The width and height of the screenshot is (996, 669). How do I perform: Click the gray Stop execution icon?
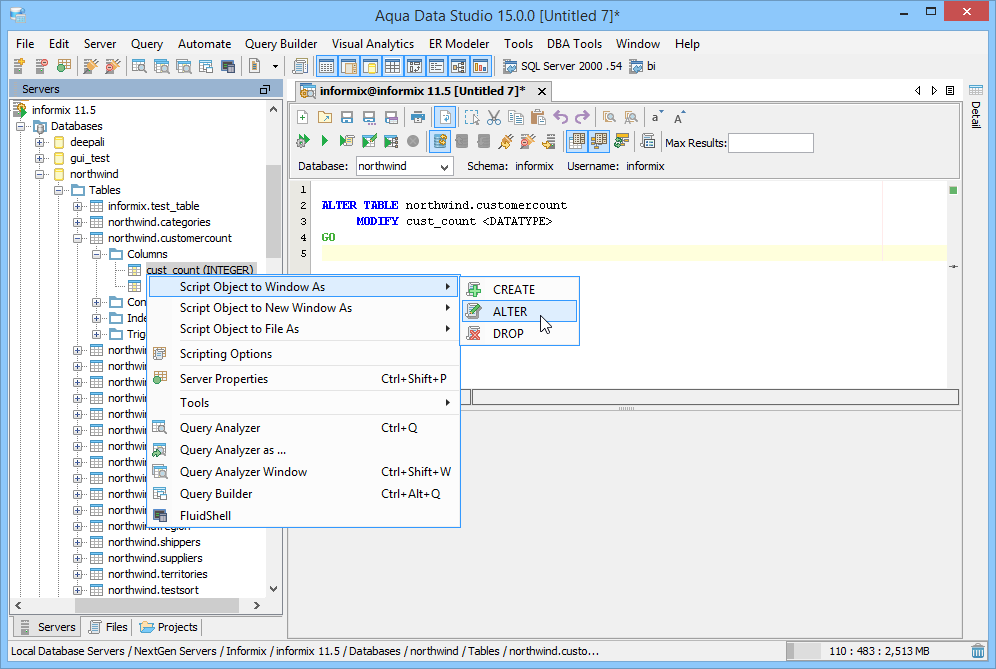[413, 141]
